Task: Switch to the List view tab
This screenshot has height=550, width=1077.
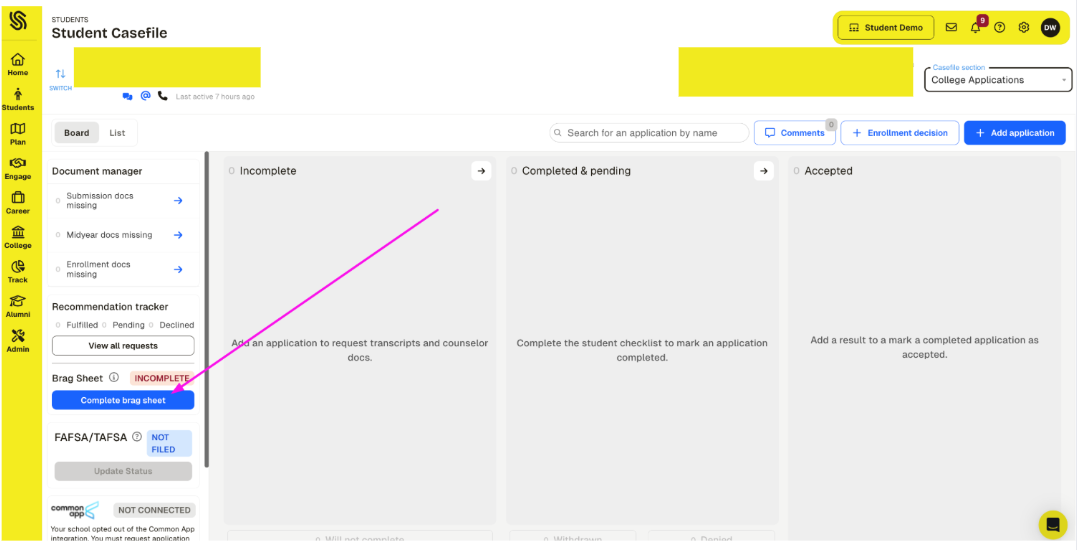Action: coord(117,133)
